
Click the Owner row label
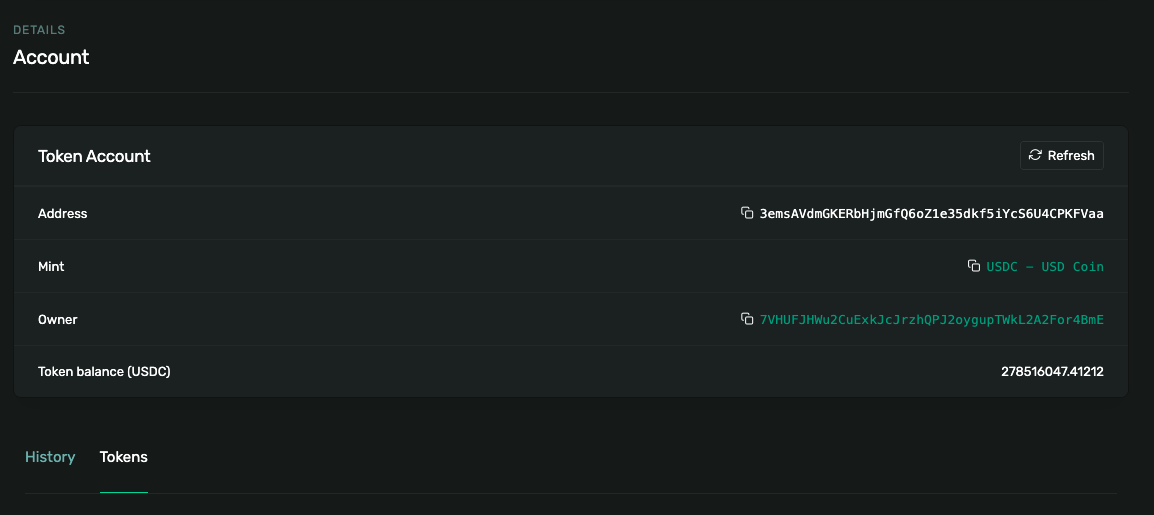[57, 319]
